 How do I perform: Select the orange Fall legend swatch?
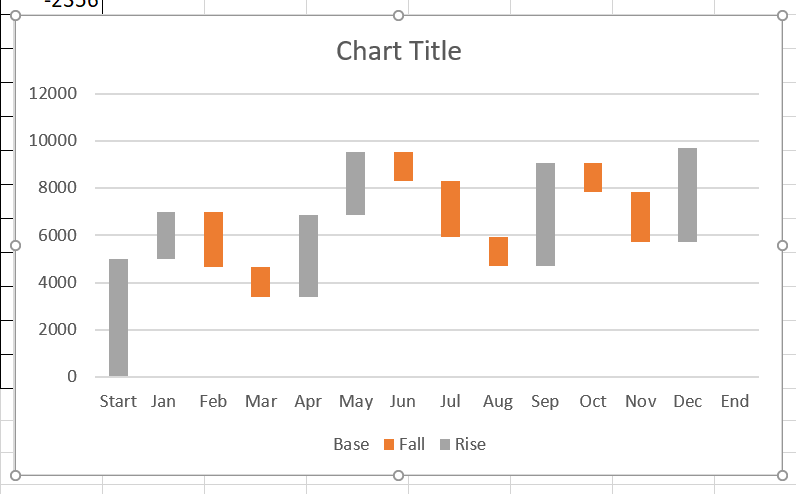389,444
